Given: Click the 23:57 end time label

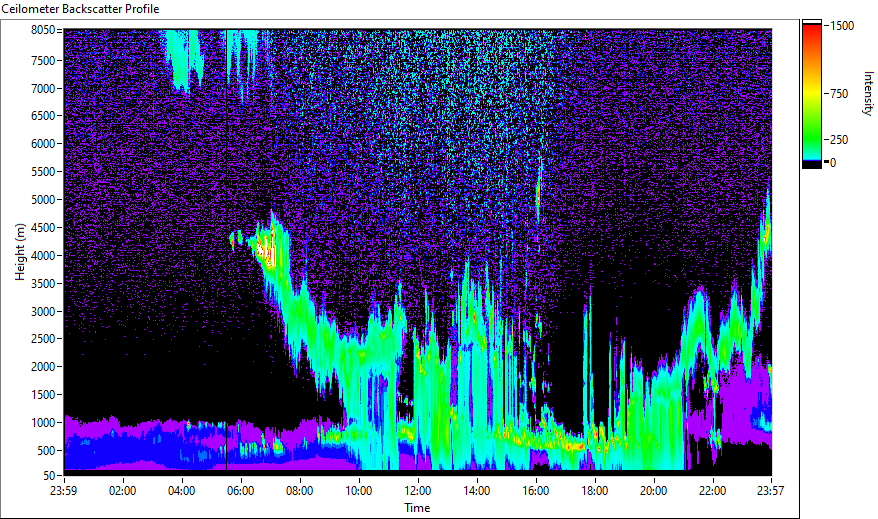Looking at the screenshot, I should click(770, 491).
